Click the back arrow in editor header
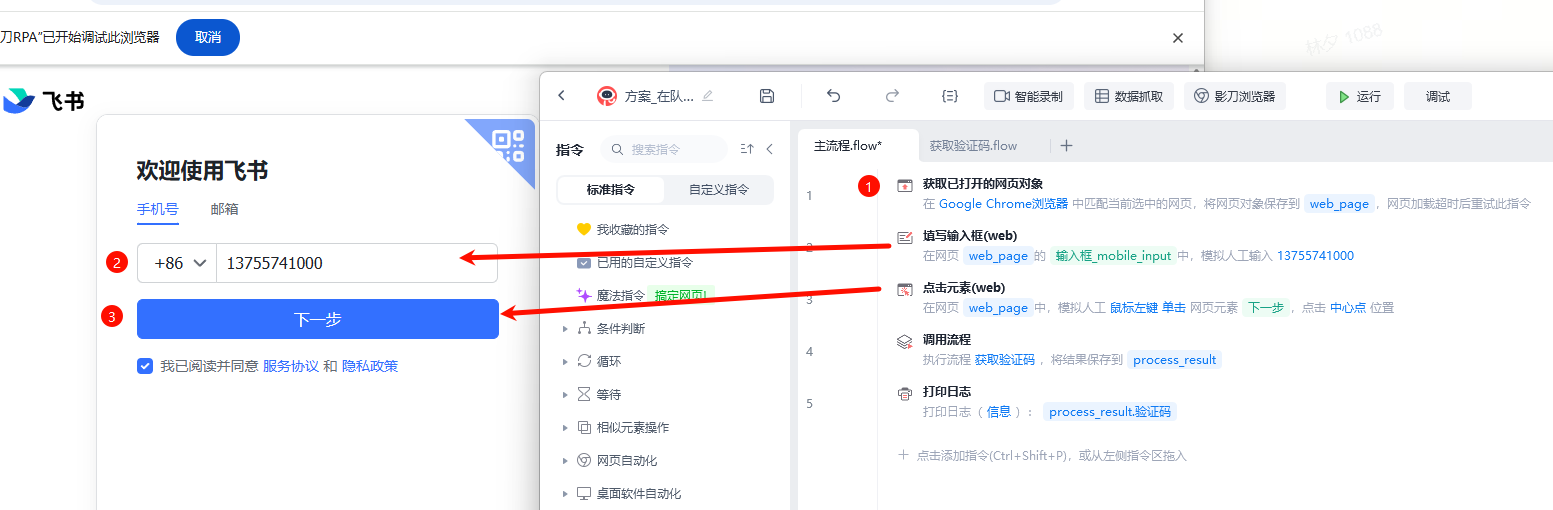The image size is (1553, 510). pos(562,96)
